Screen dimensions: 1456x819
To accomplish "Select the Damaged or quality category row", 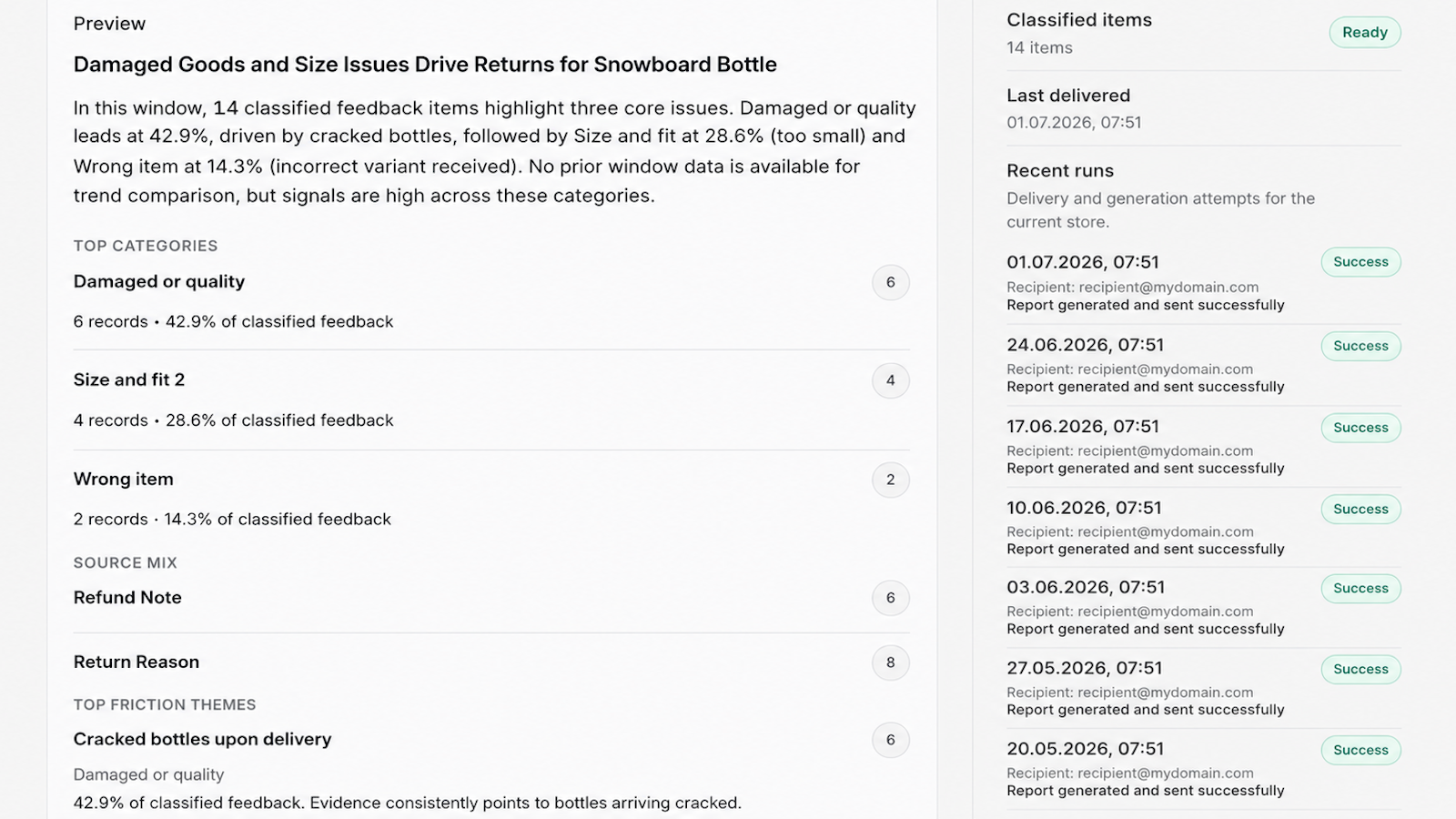I will 491,301.
